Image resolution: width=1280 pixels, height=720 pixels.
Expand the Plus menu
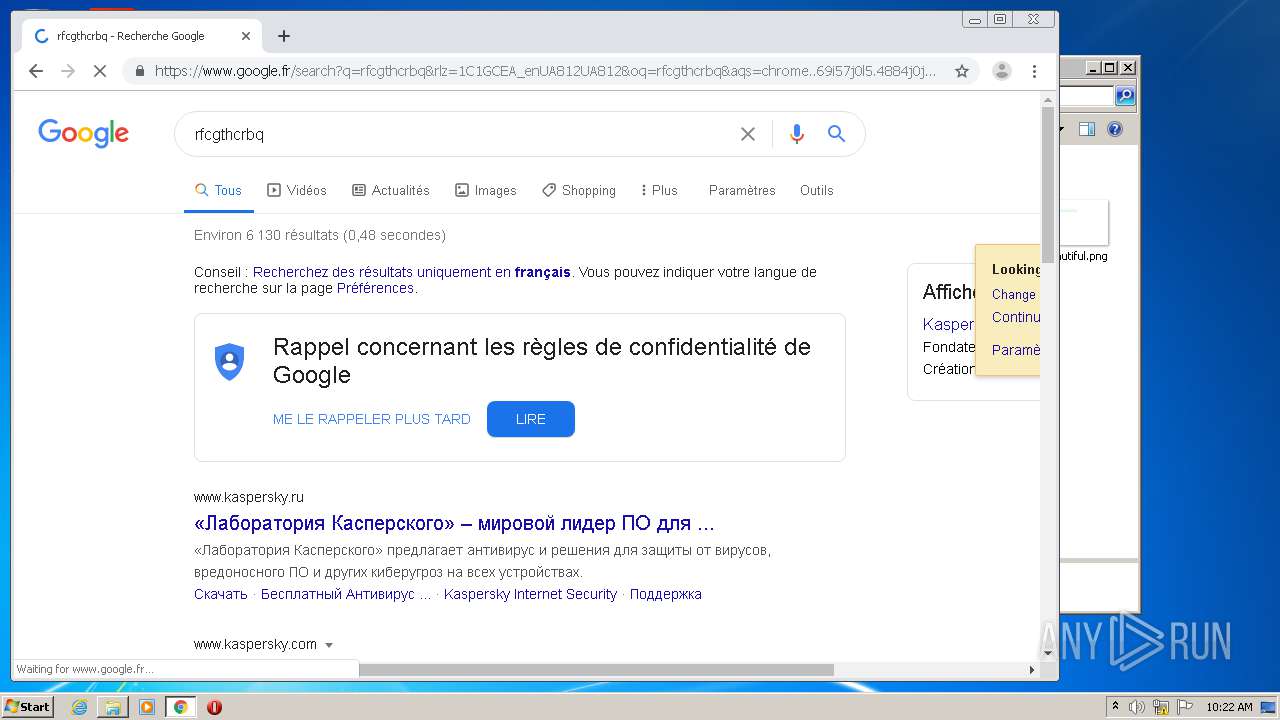[659, 190]
